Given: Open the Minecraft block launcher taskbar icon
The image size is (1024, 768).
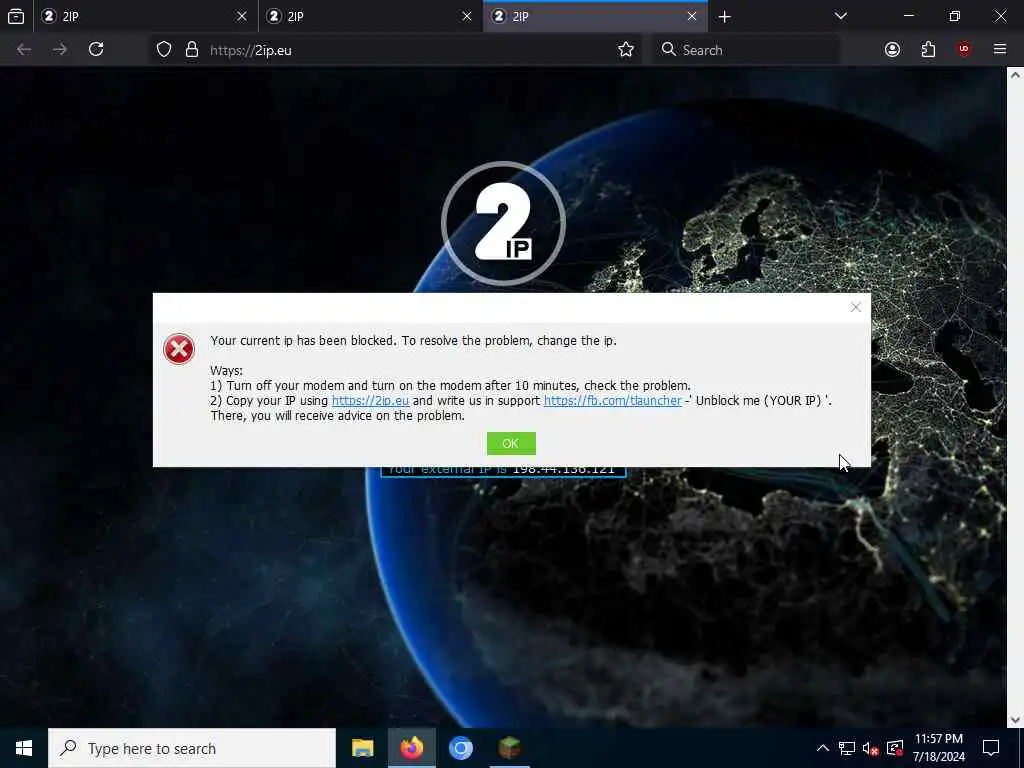Looking at the screenshot, I should 509,748.
